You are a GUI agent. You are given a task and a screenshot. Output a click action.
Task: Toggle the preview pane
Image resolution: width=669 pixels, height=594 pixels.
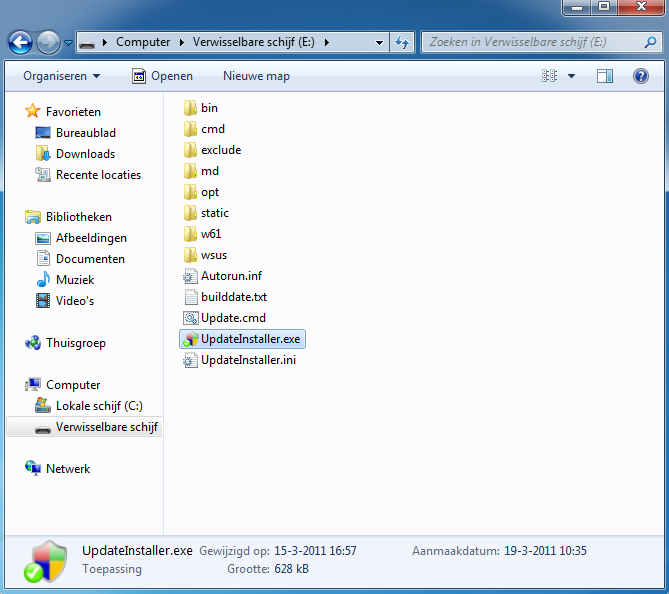click(x=605, y=76)
